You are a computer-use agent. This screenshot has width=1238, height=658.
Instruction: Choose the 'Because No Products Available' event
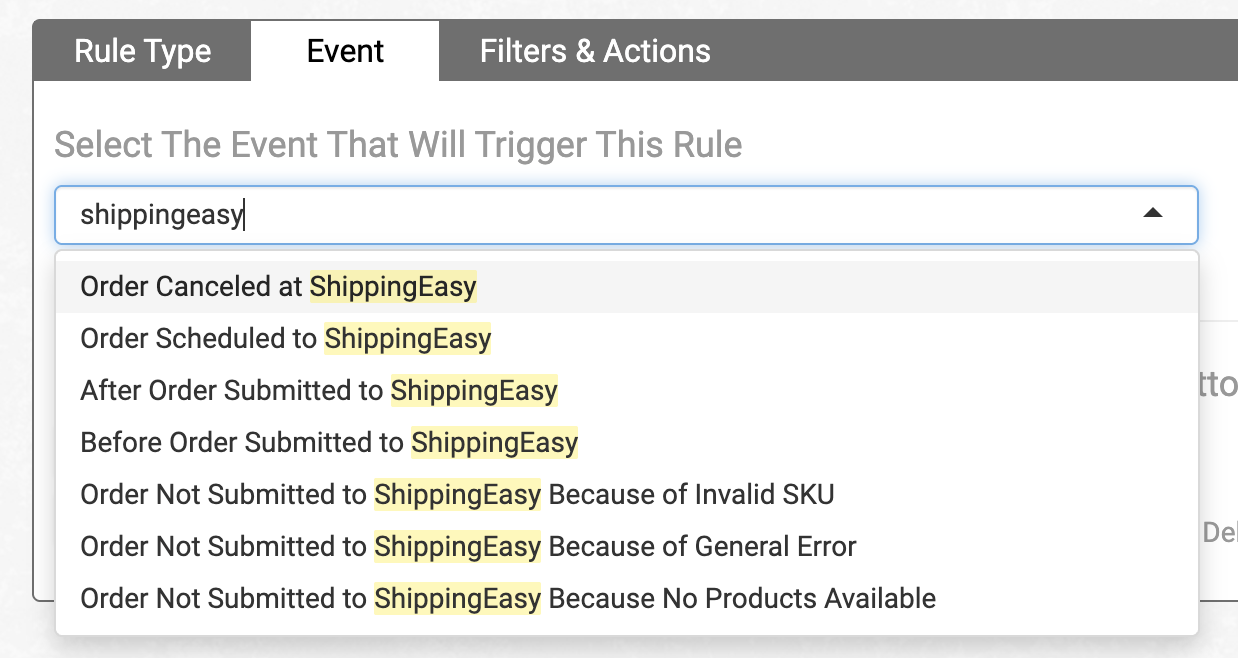743,599
